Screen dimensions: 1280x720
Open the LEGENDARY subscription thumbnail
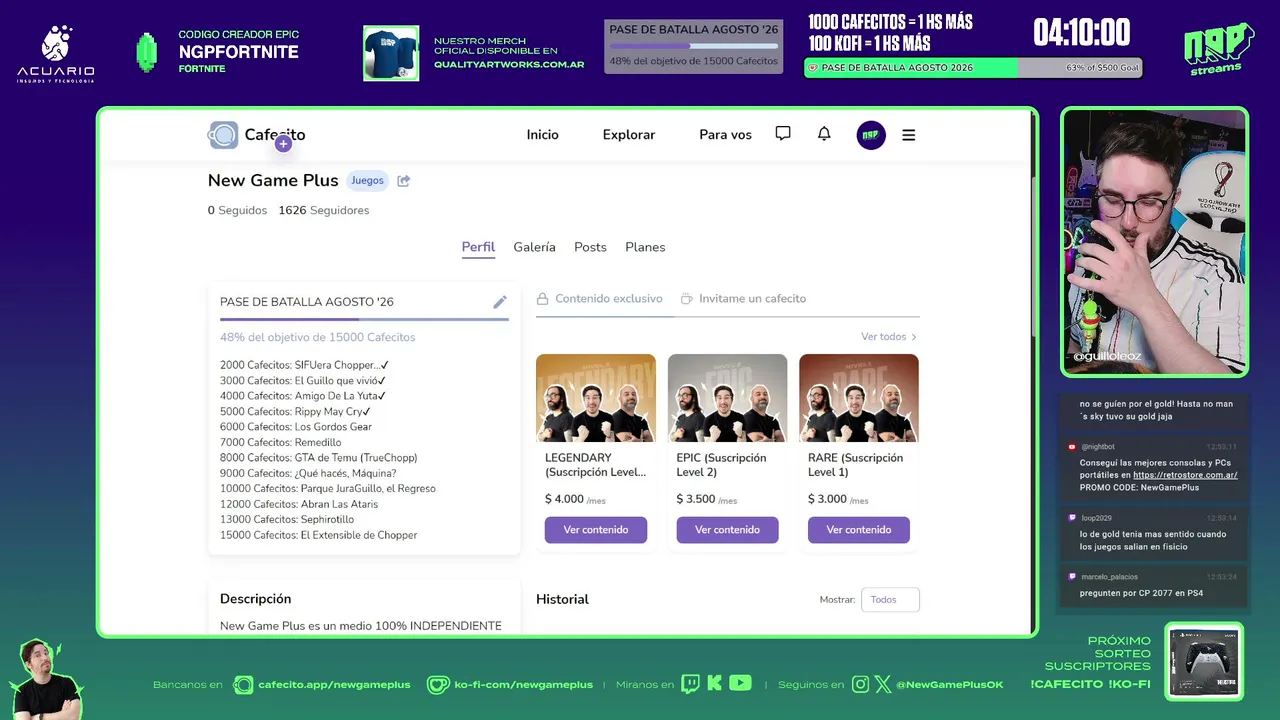596,398
